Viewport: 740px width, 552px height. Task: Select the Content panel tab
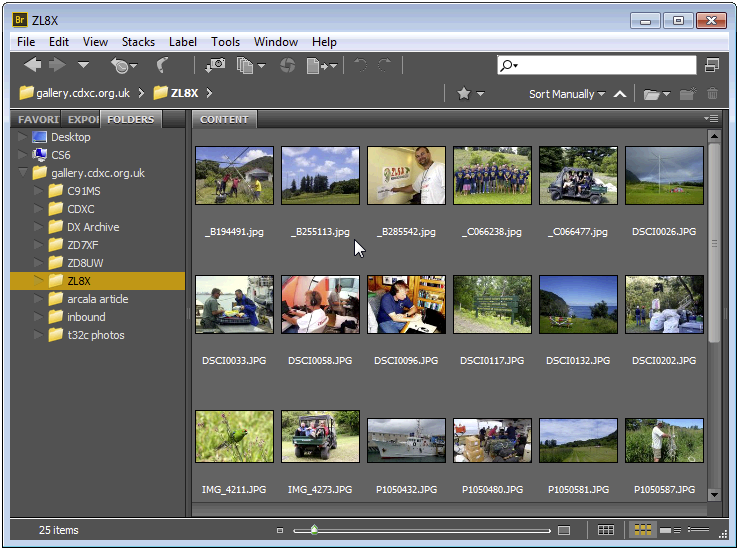coord(224,119)
